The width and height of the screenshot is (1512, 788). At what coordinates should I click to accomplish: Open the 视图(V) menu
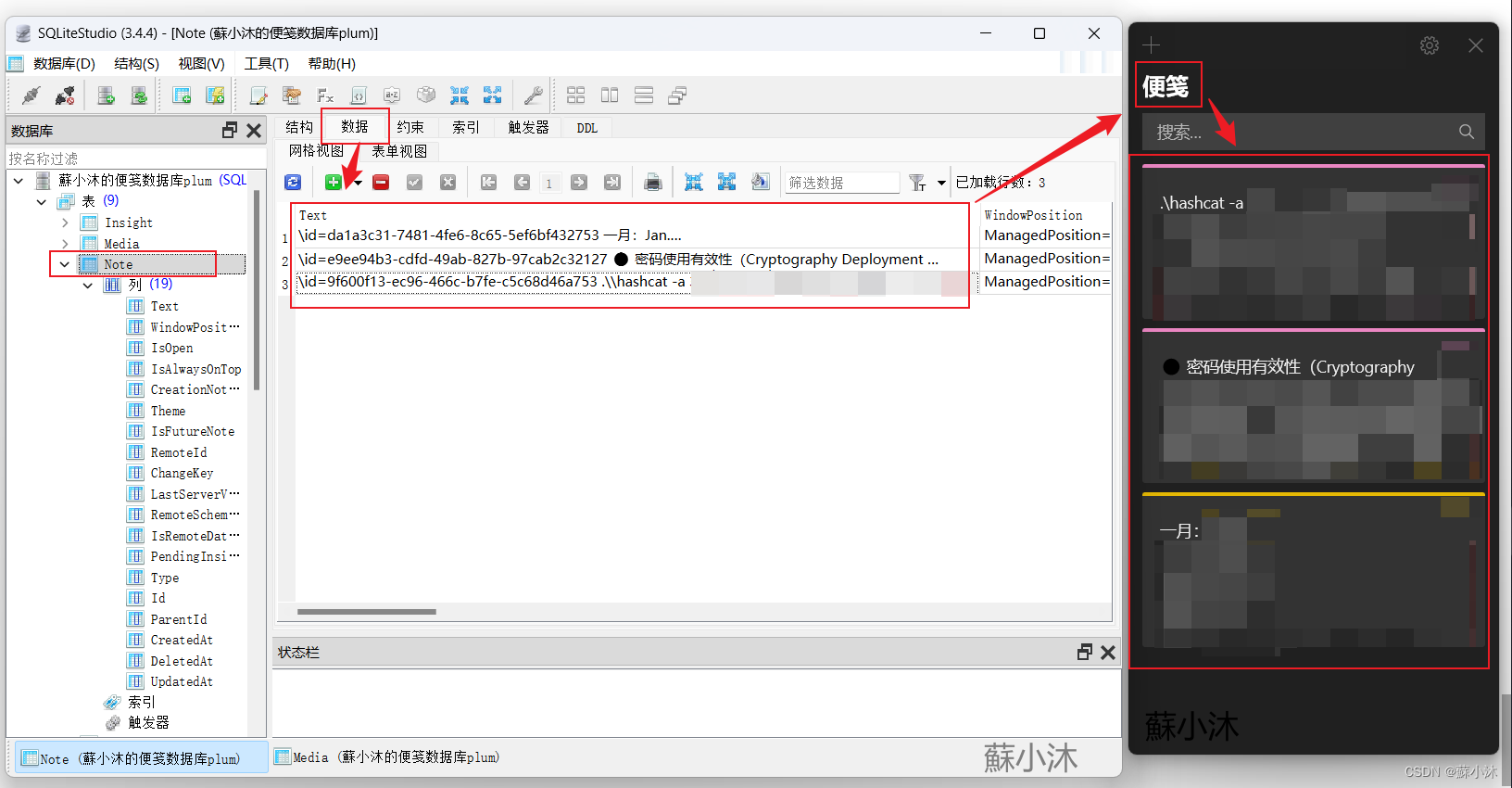pos(201,64)
